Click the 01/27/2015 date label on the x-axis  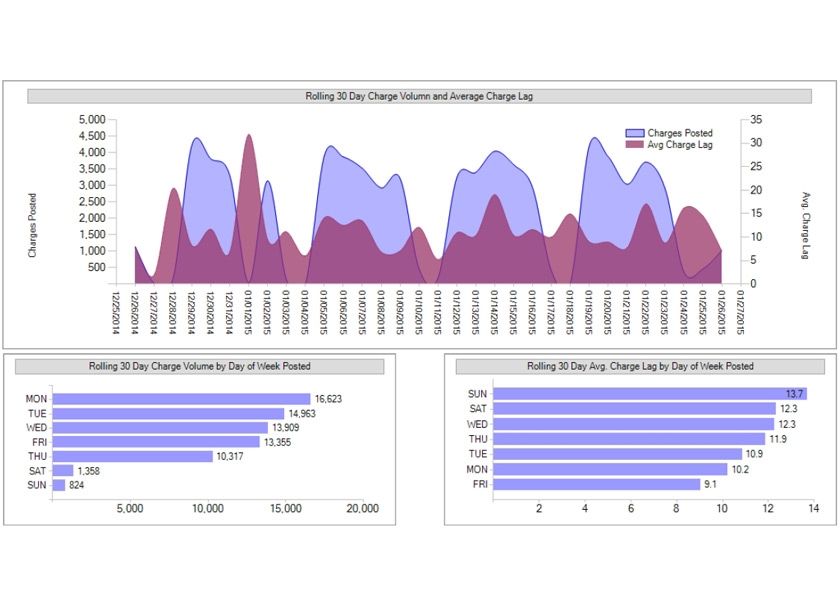[x=740, y=313]
